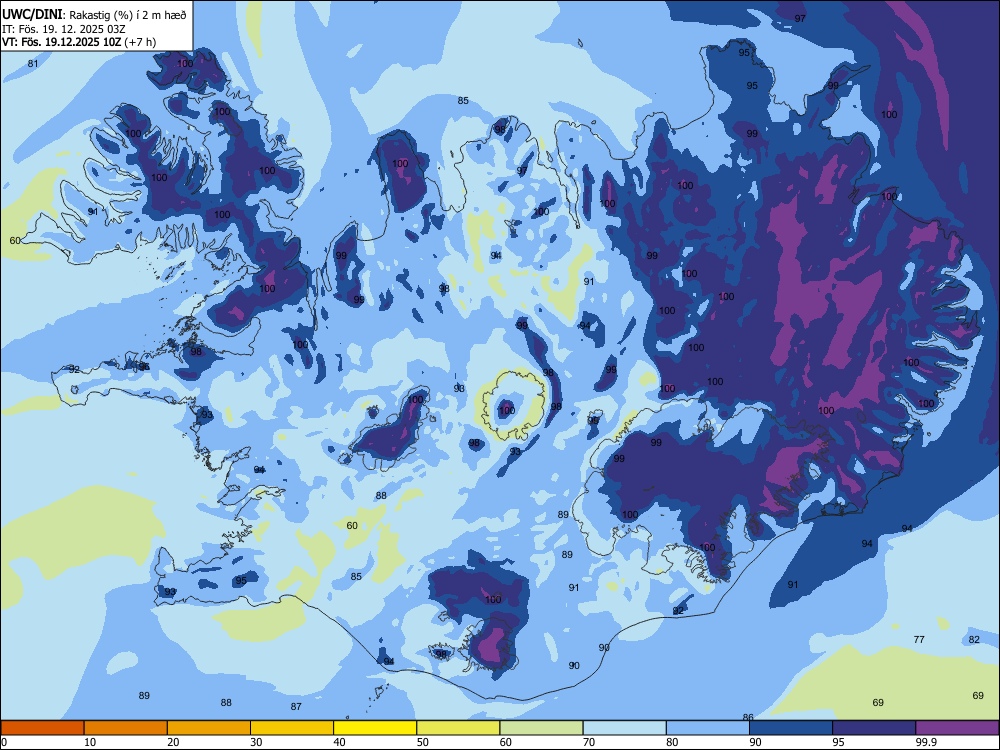1000x750 pixels.
Task: Pick the bright yellow 40–50 legend swatch
Action: [375, 728]
